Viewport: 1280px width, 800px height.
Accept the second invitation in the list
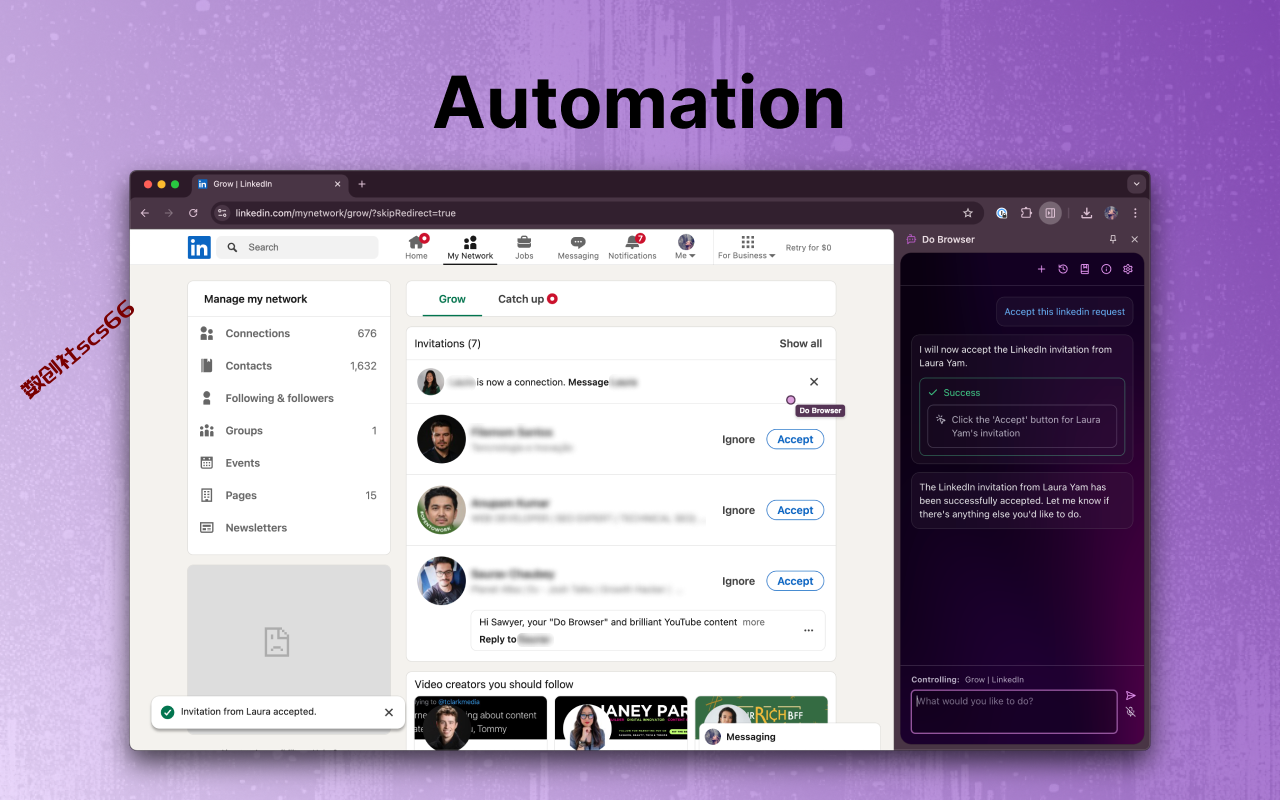point(795,510)
